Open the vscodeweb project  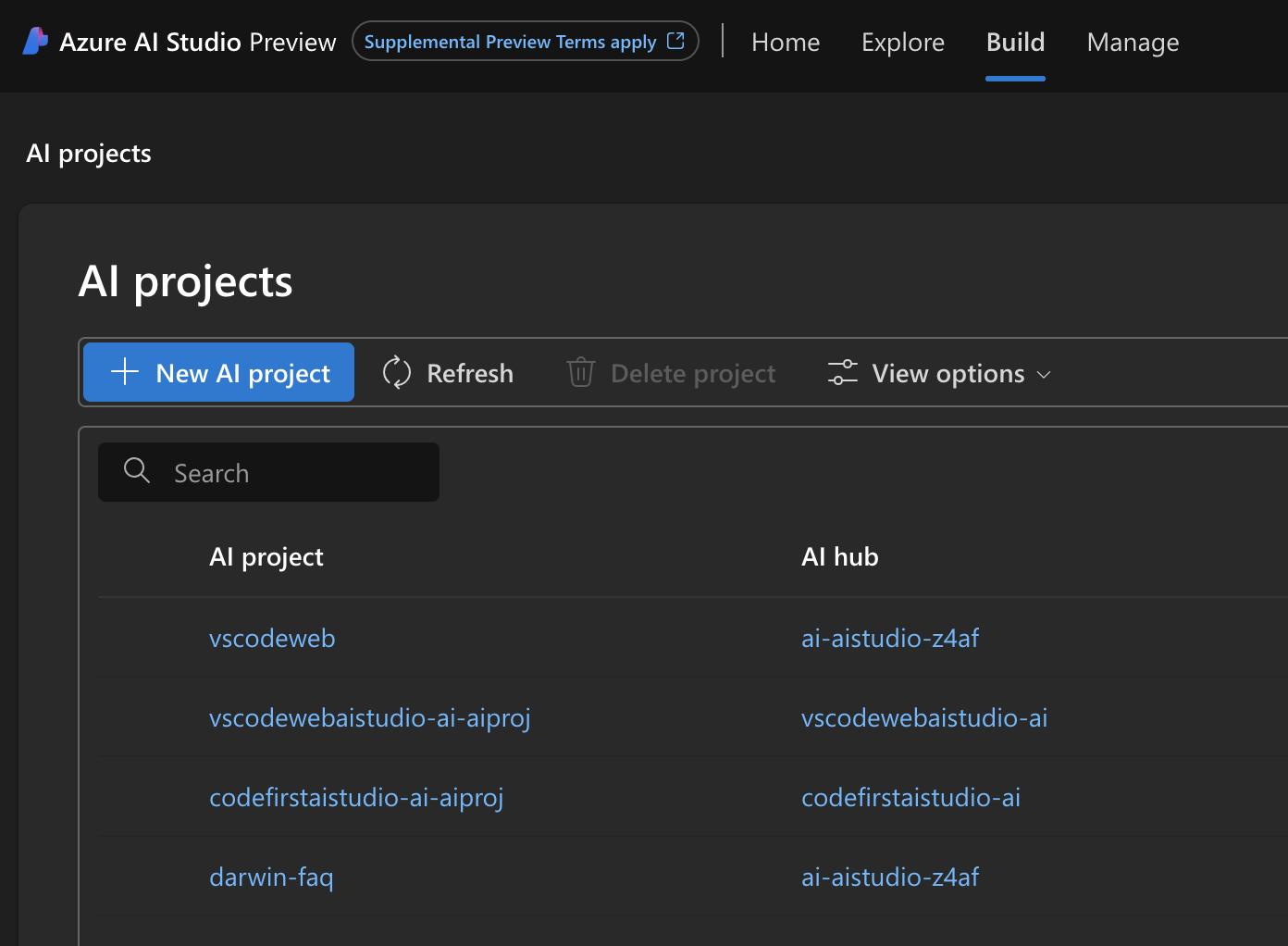tap(272, 638)
